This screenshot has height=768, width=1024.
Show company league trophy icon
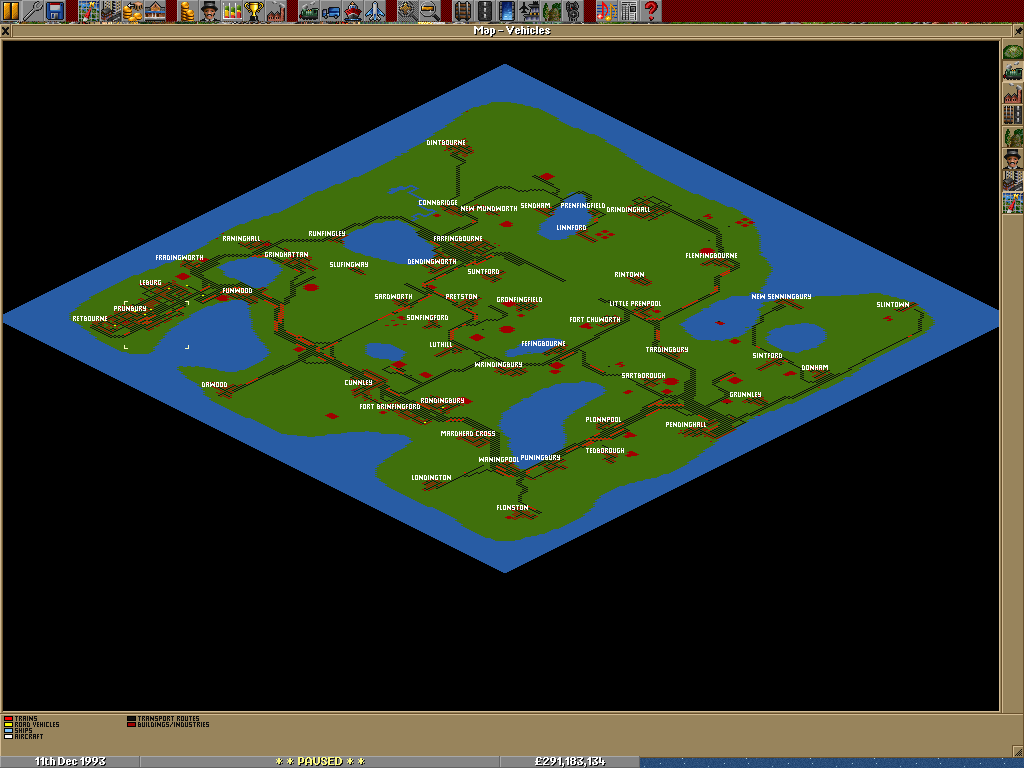point(254,11)
